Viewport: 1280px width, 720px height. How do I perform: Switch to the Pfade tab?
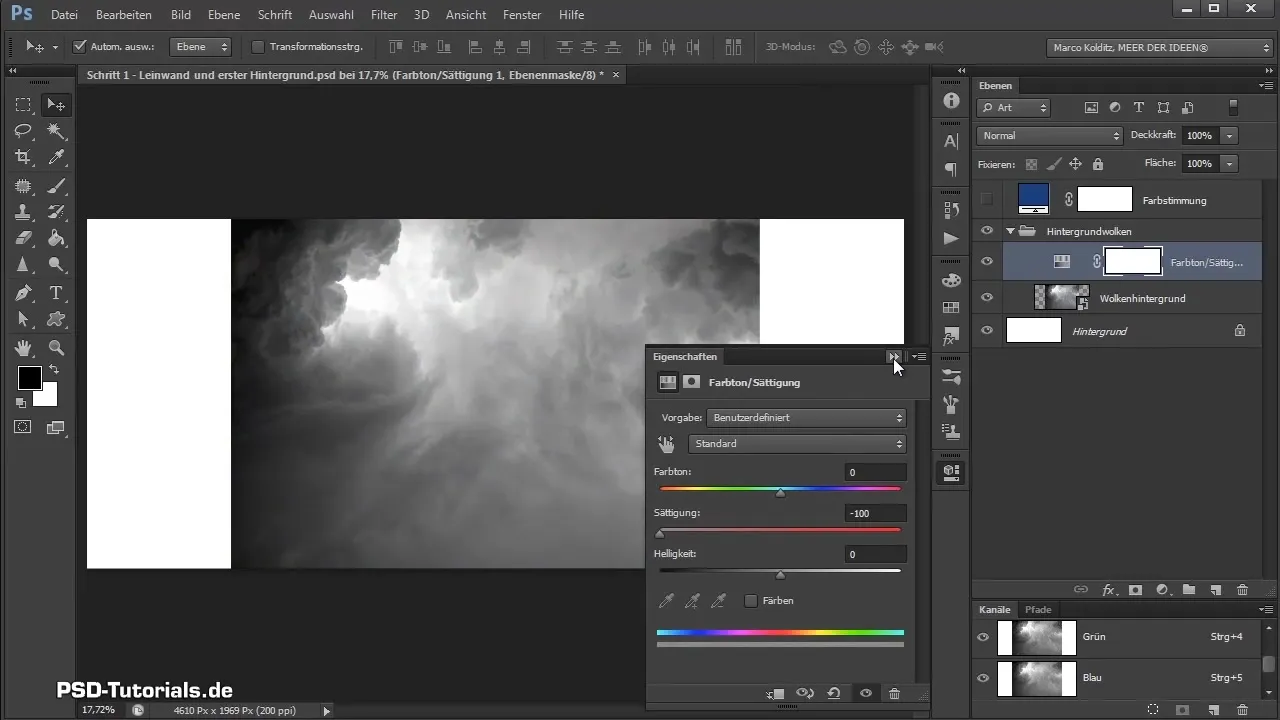1038,609
